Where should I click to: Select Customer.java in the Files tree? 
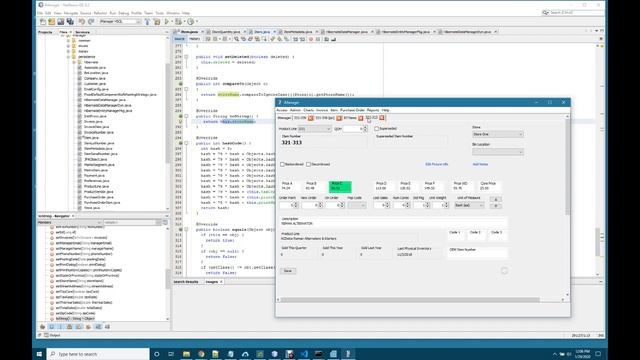tap(95, 84)
